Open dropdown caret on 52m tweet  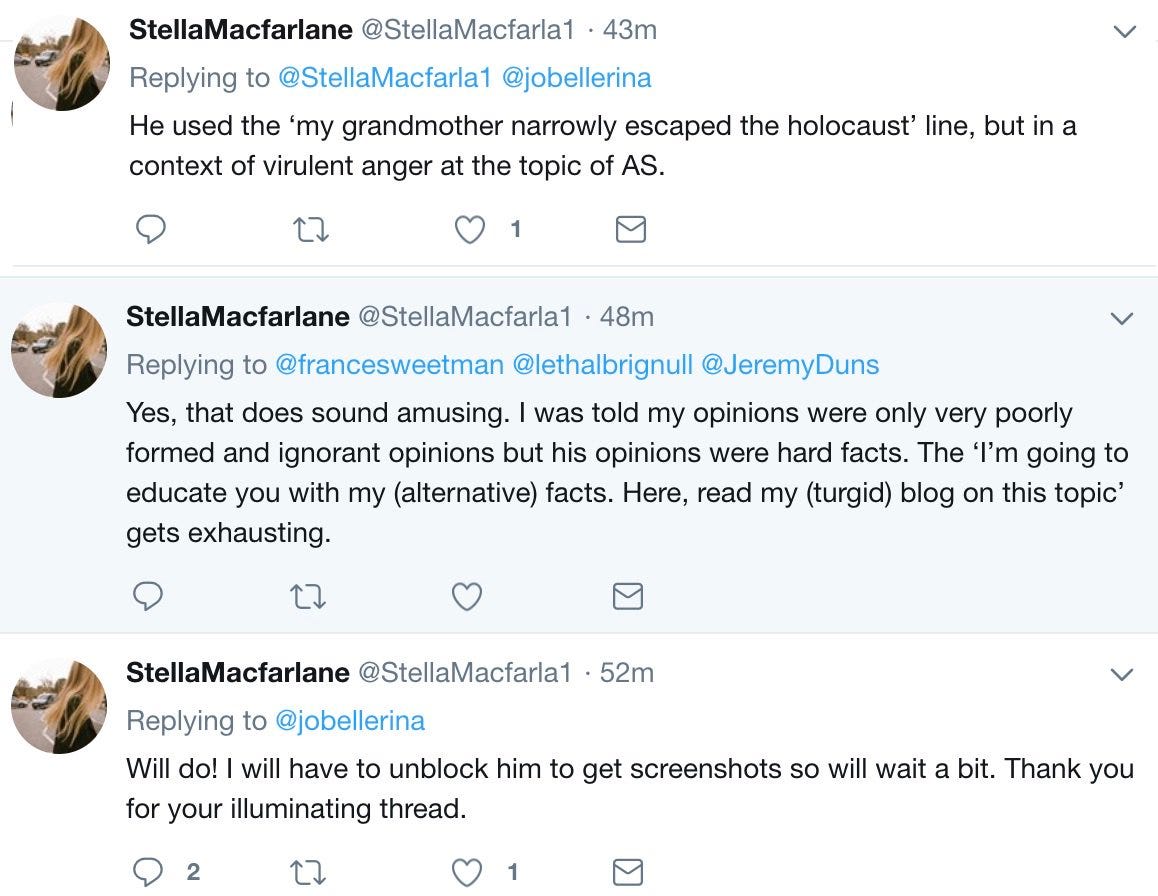[1122, 675]
